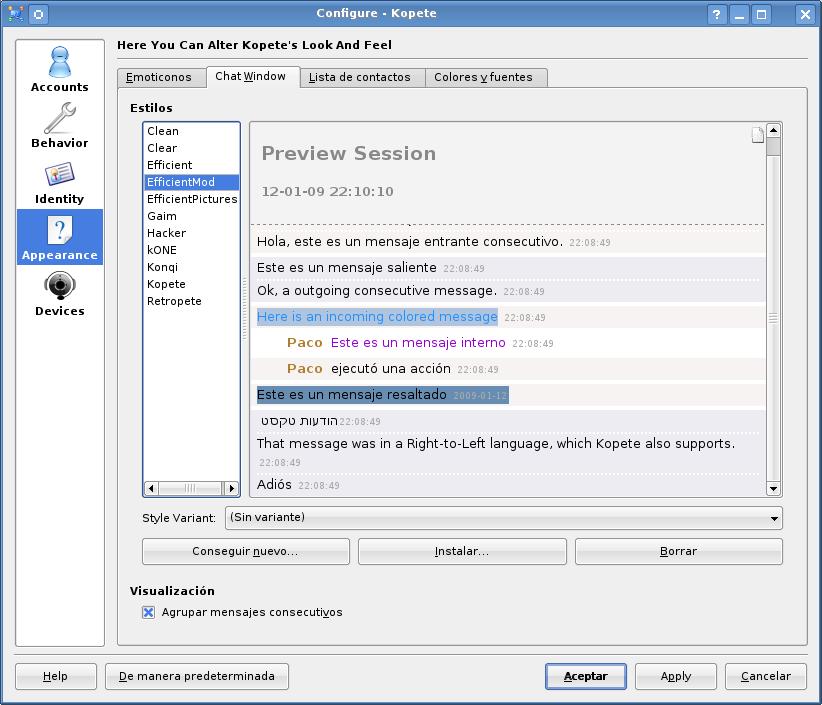This screenshot has height=705, width=822.
Task: Select the Hacker style
Action: pyautogui.click(x=191, y=233)
